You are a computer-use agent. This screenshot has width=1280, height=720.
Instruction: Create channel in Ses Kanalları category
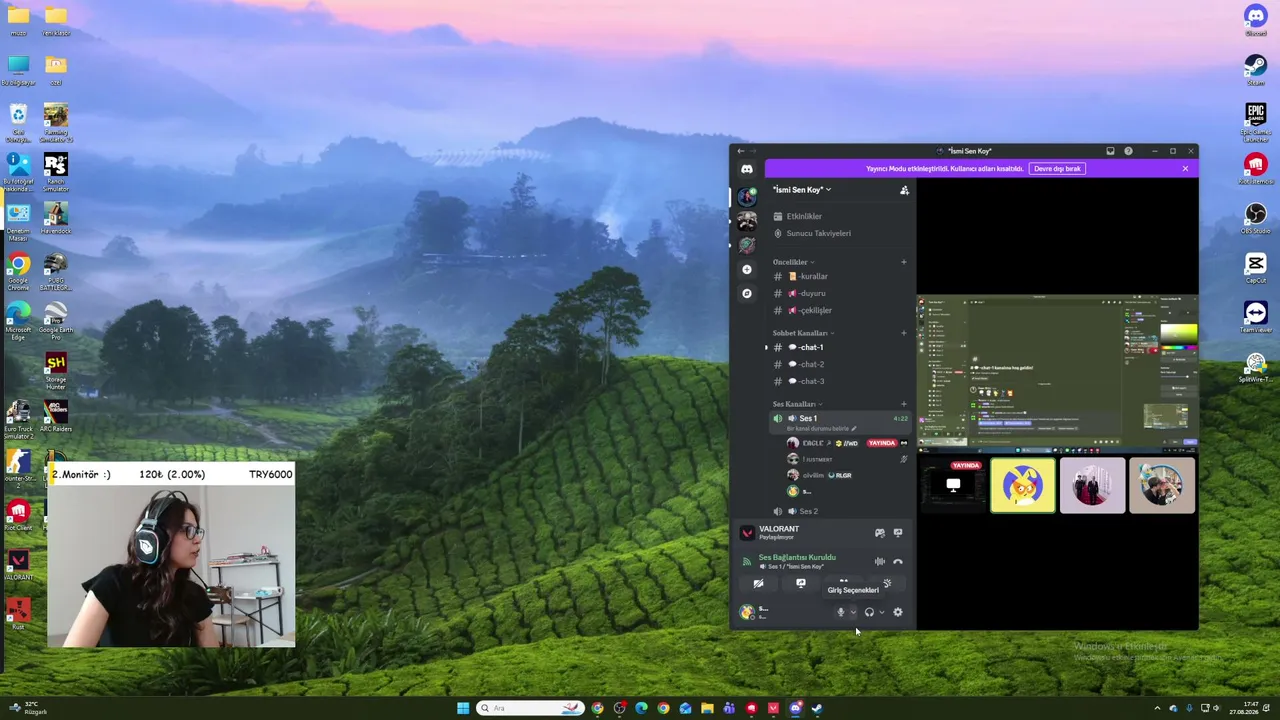[903, 404]
